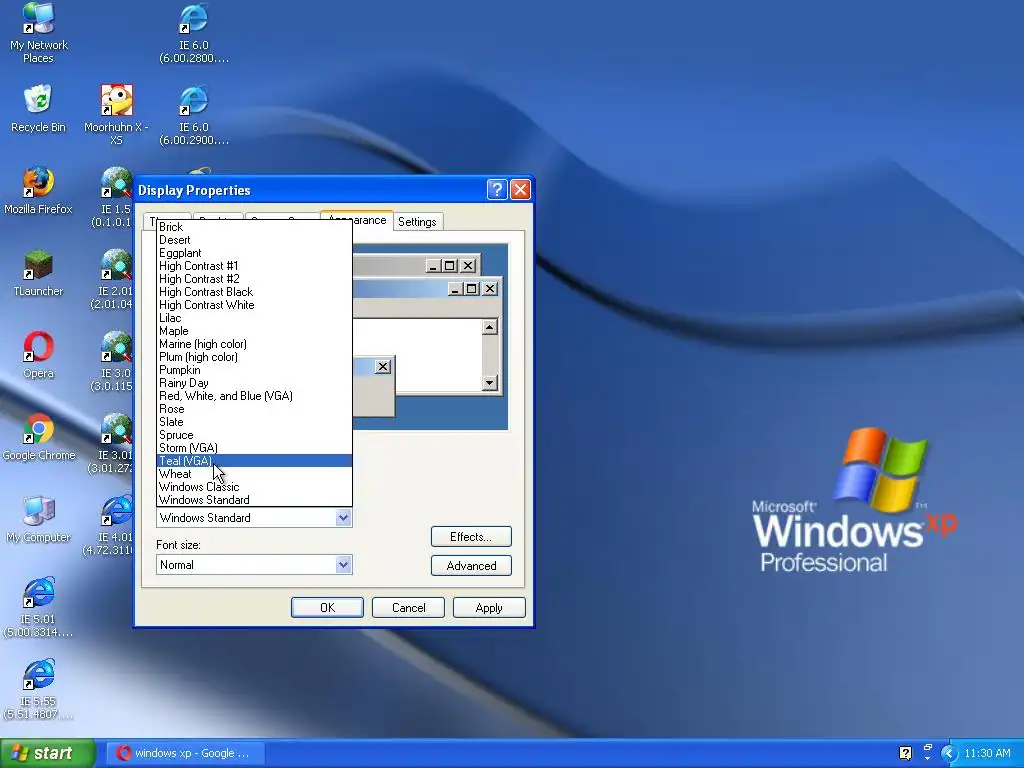Screen dimensions: 1024x768
Task: Launch Mozilla Firefox desktop icon
Action: (x=38, y=191)
